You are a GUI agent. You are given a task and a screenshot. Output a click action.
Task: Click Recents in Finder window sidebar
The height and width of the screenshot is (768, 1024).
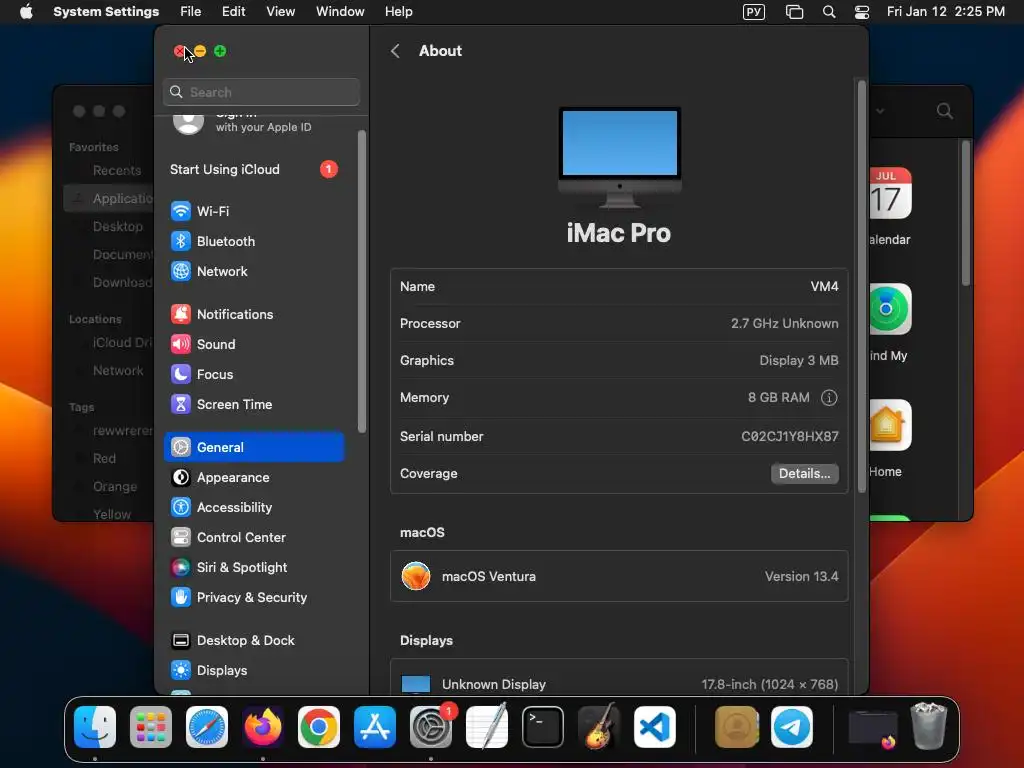tap(117, 170)
